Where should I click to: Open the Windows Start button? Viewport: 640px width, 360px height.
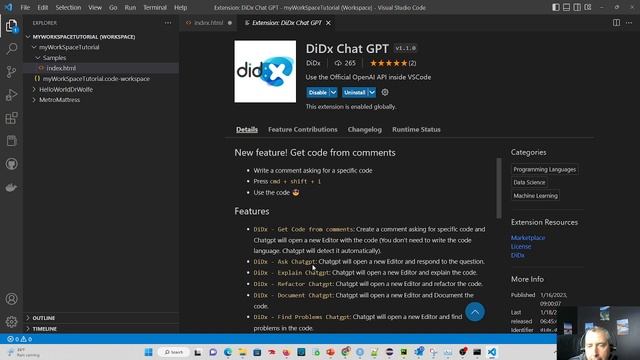pyautogui.click(x=149, y=352)
